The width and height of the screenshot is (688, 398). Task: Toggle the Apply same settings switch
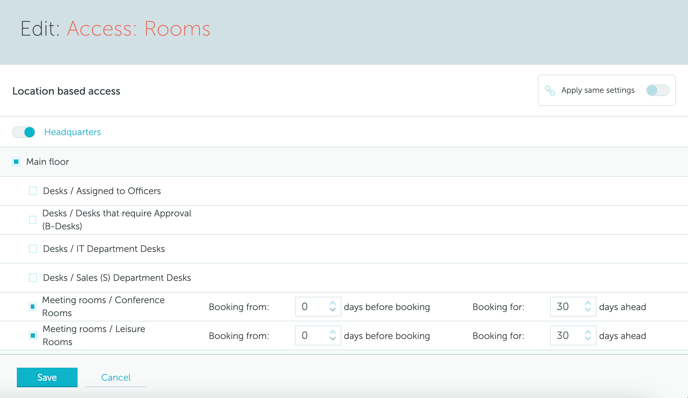(657, 90)
